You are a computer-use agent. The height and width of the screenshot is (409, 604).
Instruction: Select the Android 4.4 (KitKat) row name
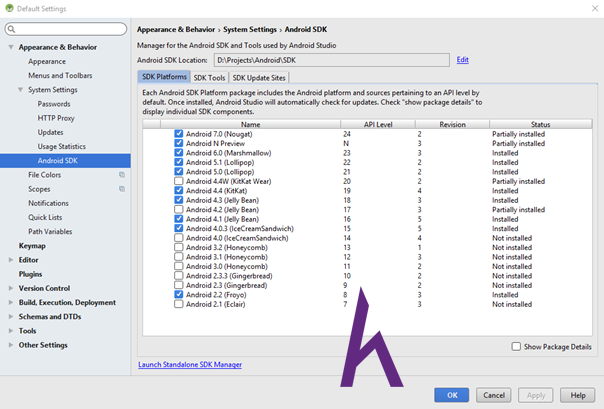tap(216, 191)
